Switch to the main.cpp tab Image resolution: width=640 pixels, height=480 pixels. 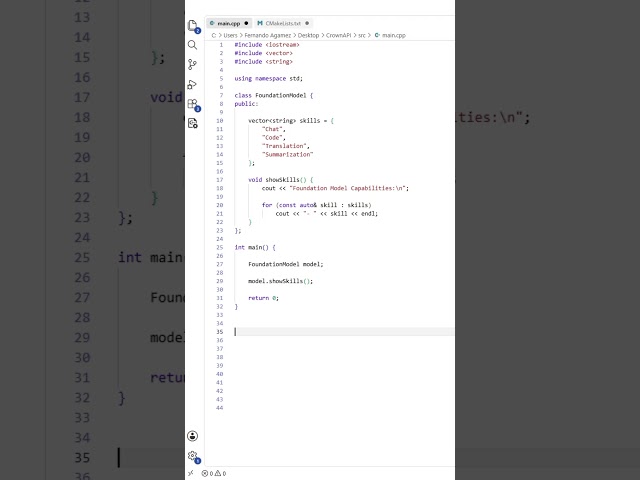click(229, 23)
